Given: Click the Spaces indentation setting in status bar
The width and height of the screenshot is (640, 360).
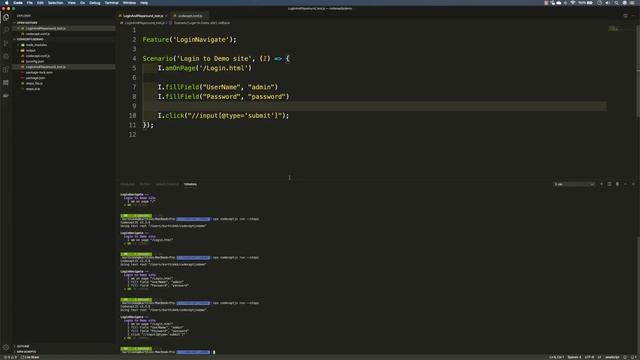Looking at the screenshot, I should 574,357.
